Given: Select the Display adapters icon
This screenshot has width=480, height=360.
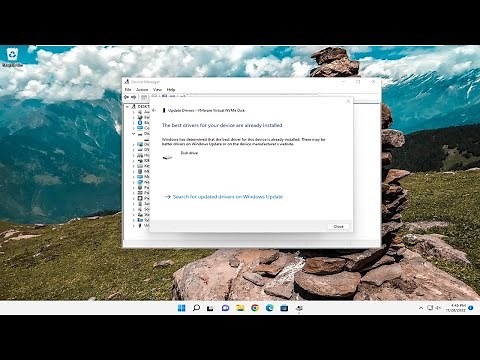Looking at the screenshot, I should tap(140, 144).
